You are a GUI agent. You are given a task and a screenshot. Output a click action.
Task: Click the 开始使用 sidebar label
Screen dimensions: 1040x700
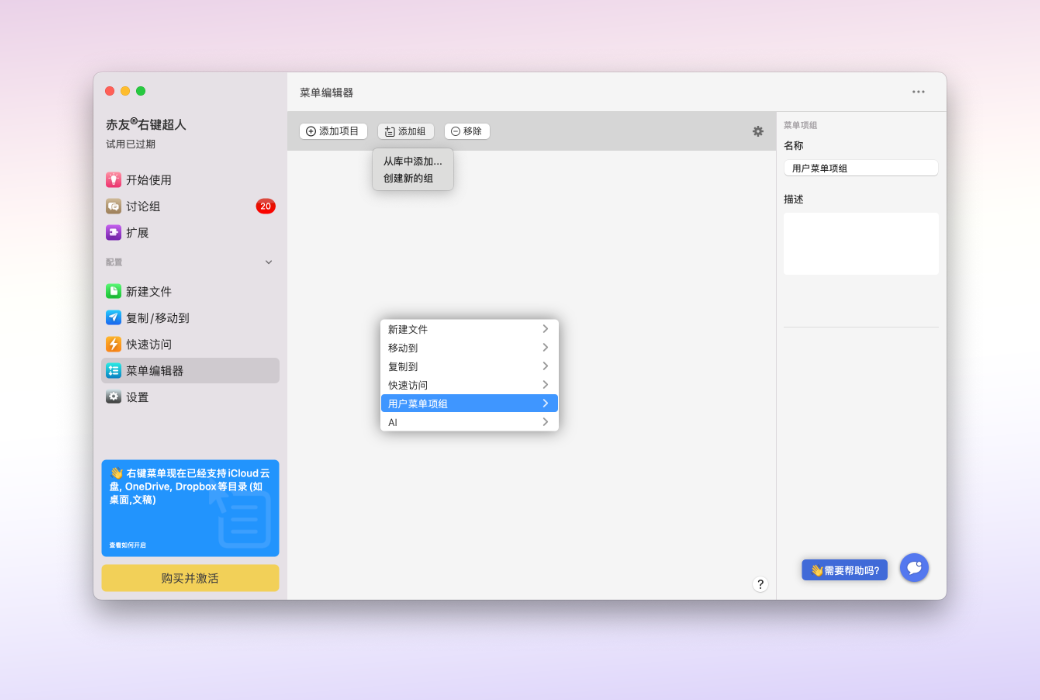coord(149,180)
